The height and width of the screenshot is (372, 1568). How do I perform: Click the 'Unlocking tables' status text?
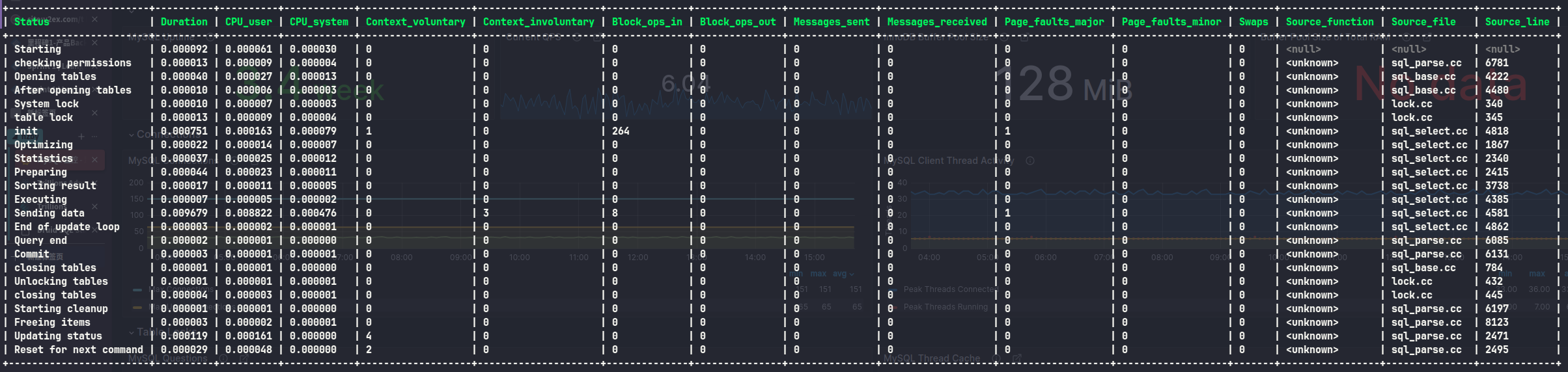click(x=61, y=281)
